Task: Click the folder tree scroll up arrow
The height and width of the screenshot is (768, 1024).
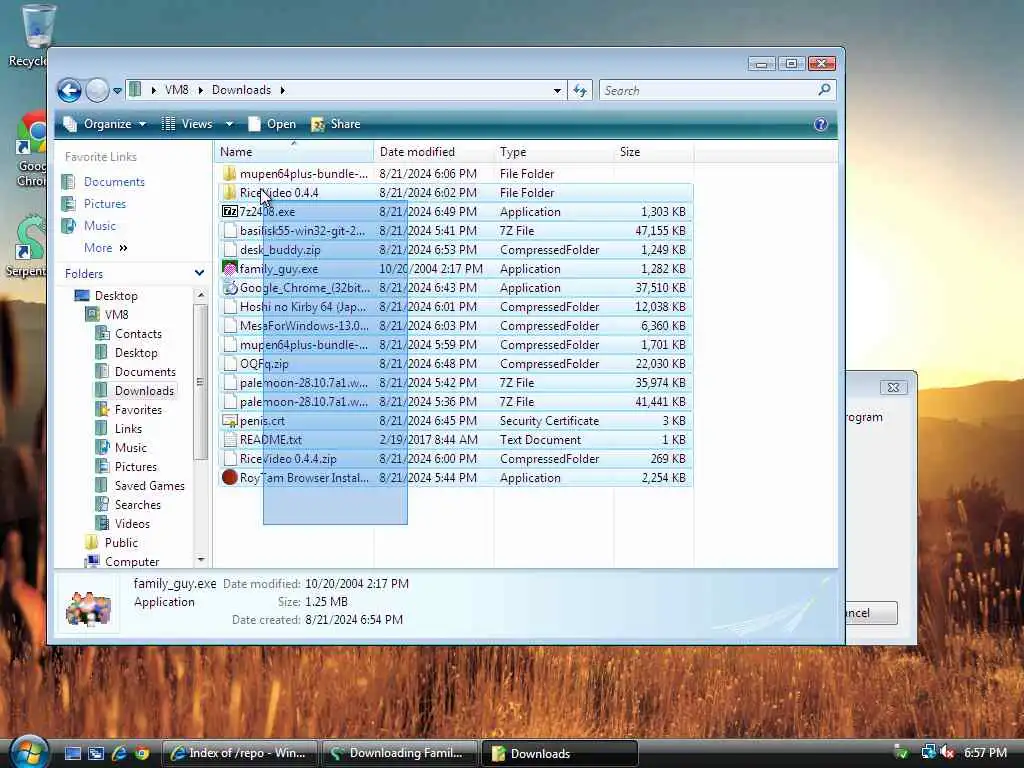Action: [x=200, y=295]
